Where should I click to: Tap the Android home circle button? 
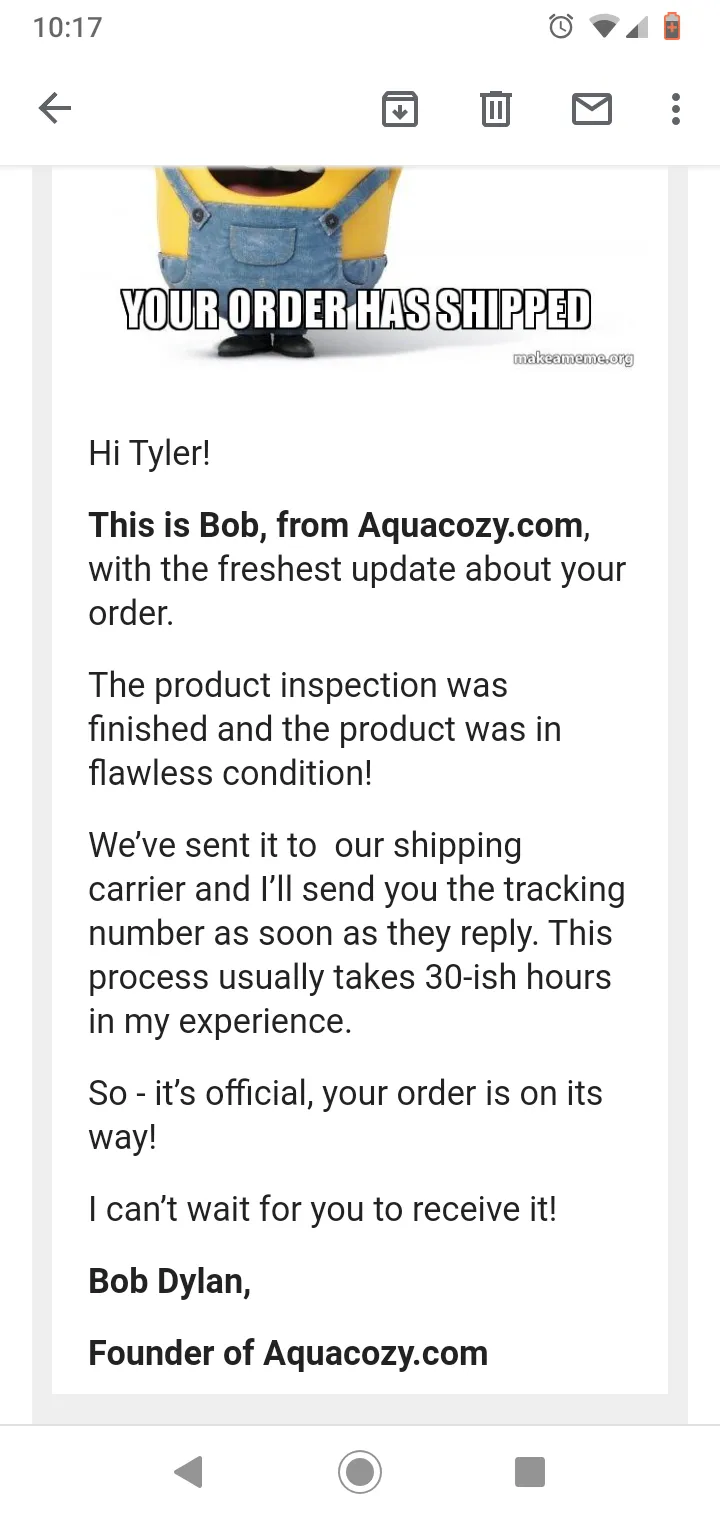(x=360, y=1472)
